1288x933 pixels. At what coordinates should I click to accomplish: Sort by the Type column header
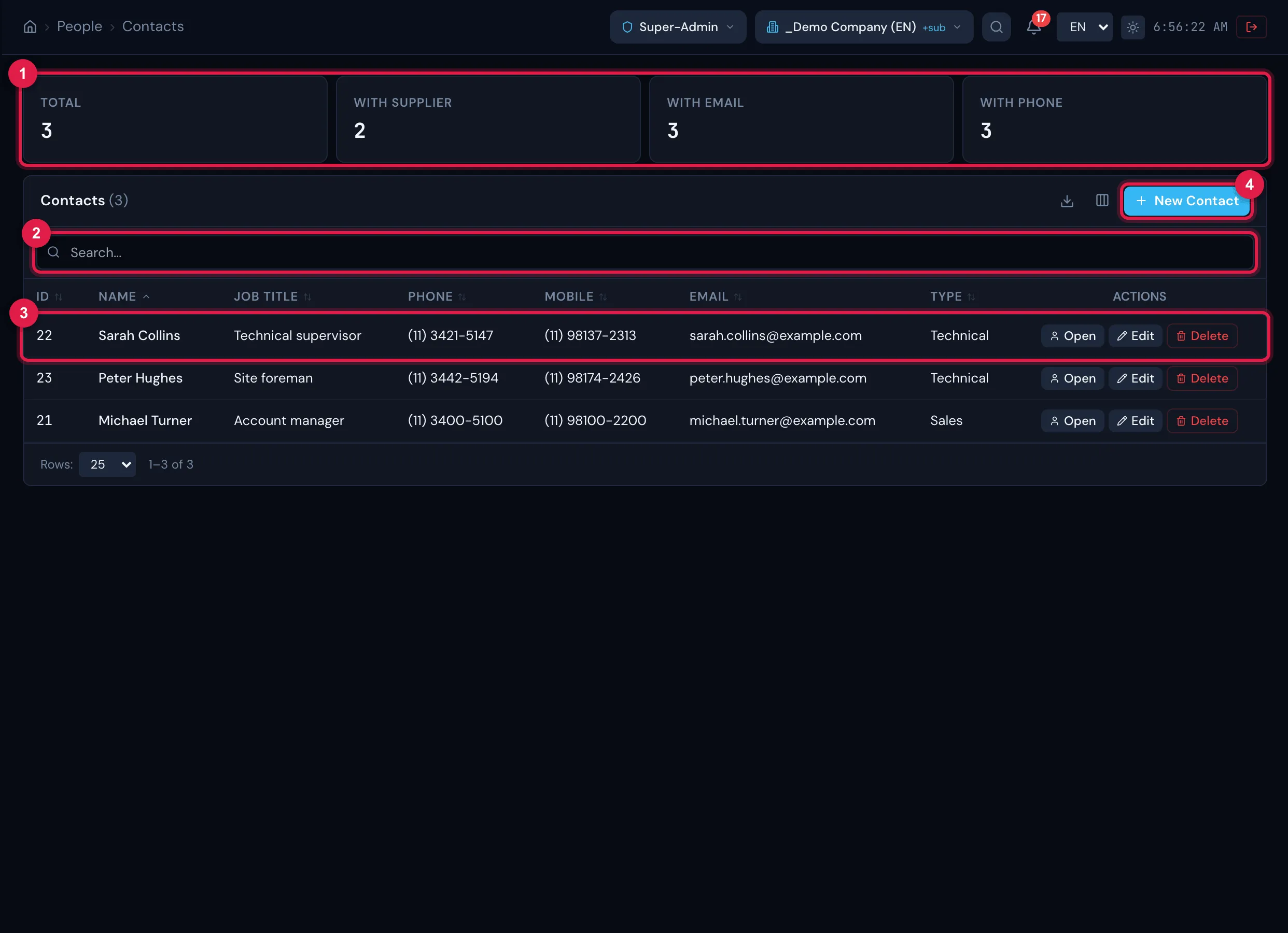952,296
